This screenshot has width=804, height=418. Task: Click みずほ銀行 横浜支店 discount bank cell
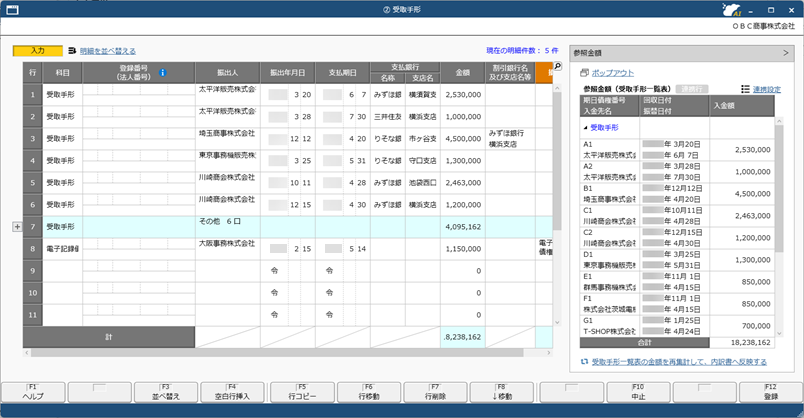pyautogui.click(x=510, y=139)
